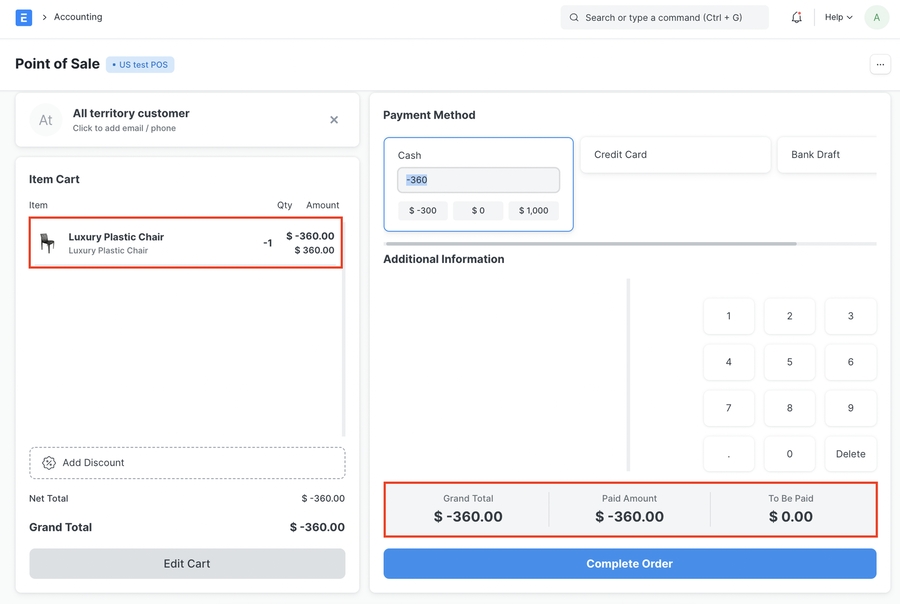The height and width of the screenshot is (604, 900).
Task: Click the Complete Order button
Action: coord(629,563)
